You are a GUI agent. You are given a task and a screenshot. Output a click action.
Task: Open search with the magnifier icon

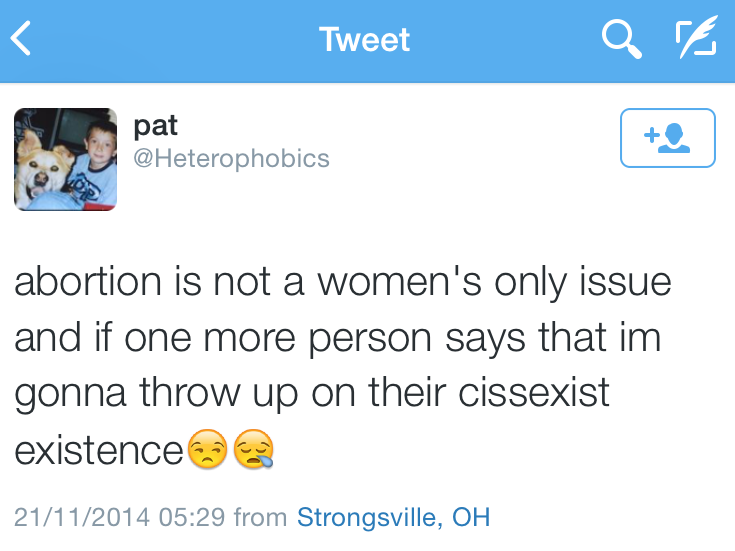(x=621, y=40)
